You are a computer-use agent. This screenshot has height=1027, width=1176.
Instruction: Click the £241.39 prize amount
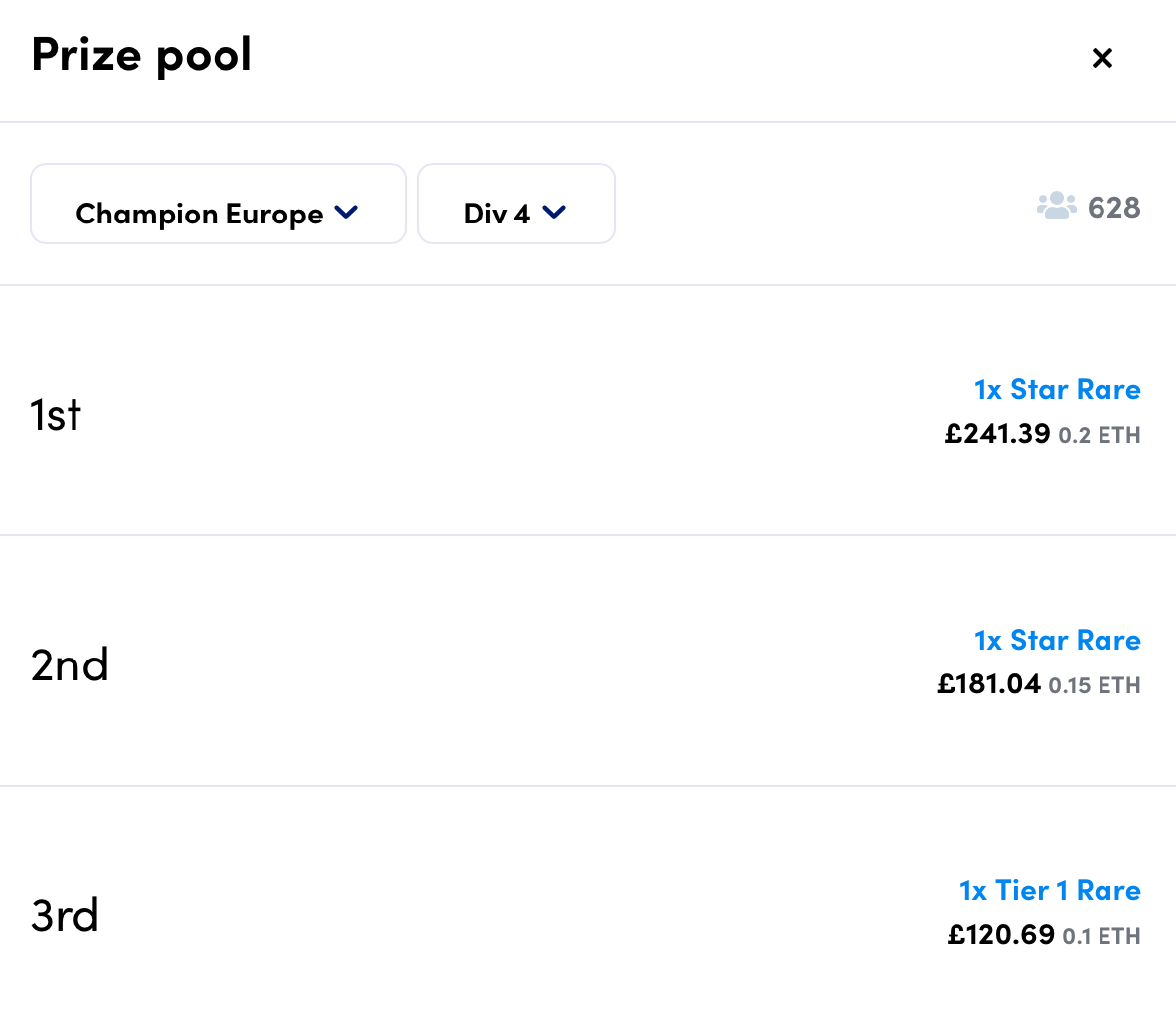996,434
